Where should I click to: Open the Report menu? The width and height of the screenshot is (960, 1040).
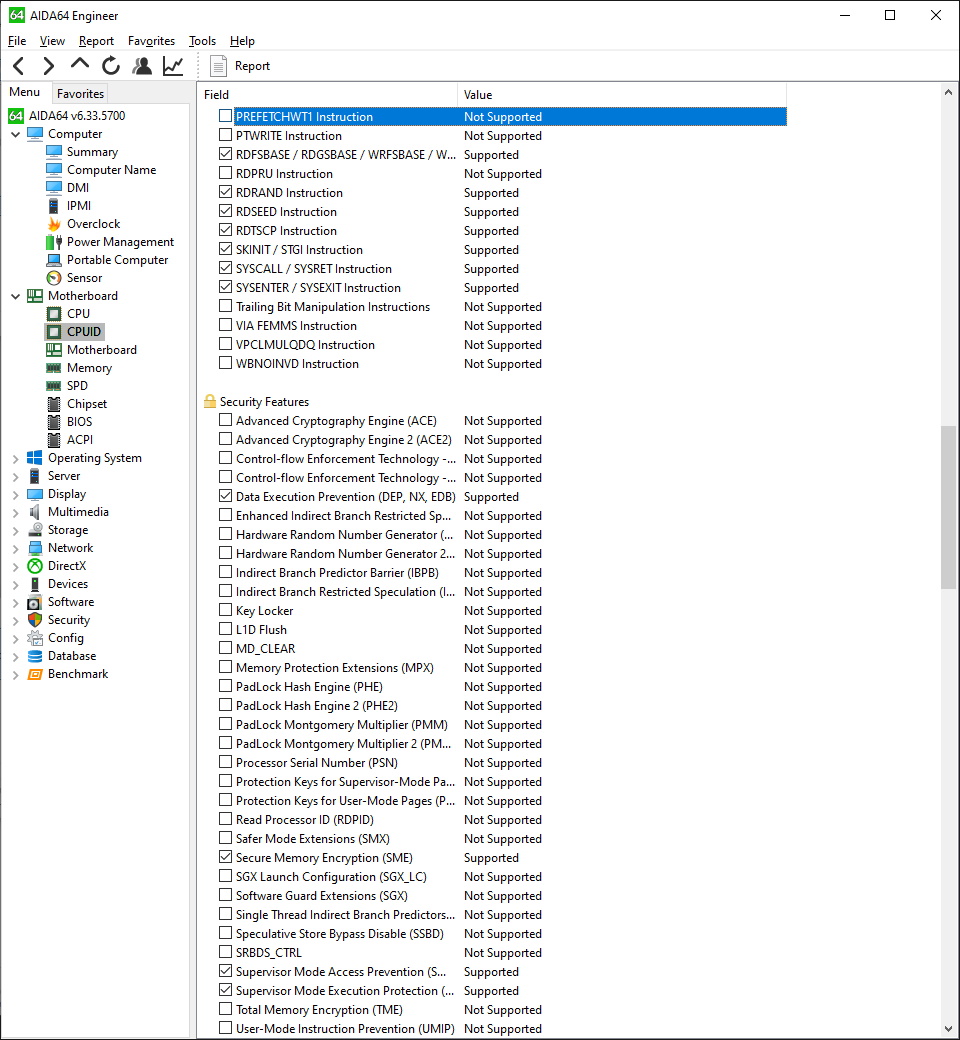pos(96,40)
